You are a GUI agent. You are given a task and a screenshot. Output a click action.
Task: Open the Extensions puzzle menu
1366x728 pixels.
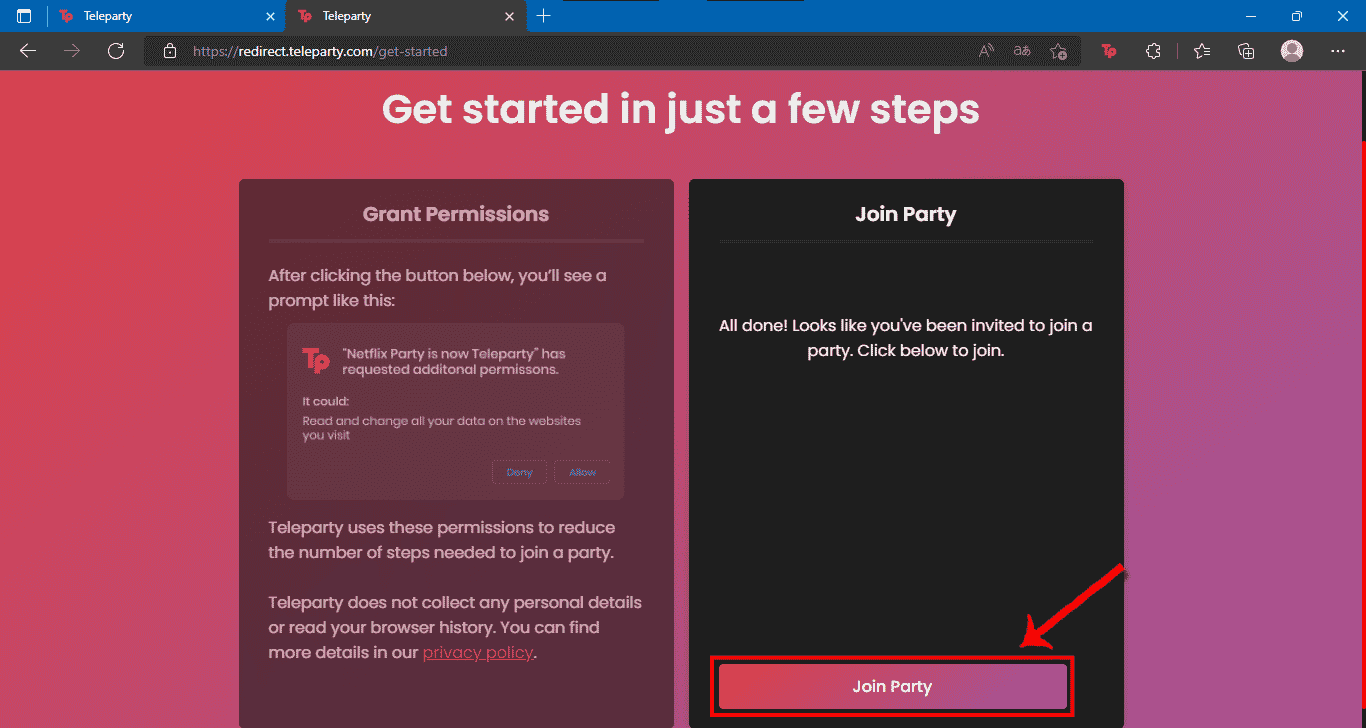click(x=1153, y=51)
